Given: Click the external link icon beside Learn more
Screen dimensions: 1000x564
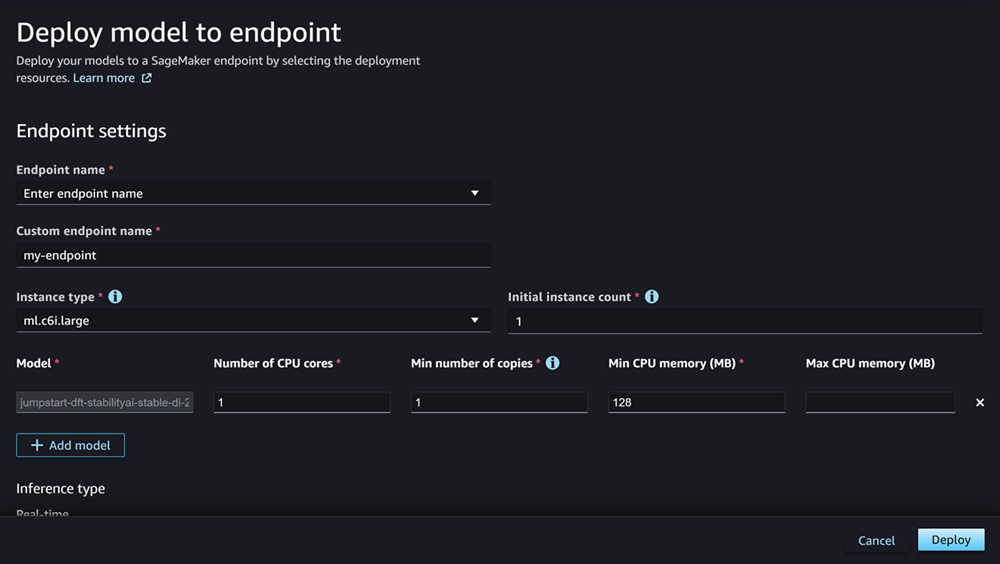Looking at the screenshot, I should tap(147, 78).
